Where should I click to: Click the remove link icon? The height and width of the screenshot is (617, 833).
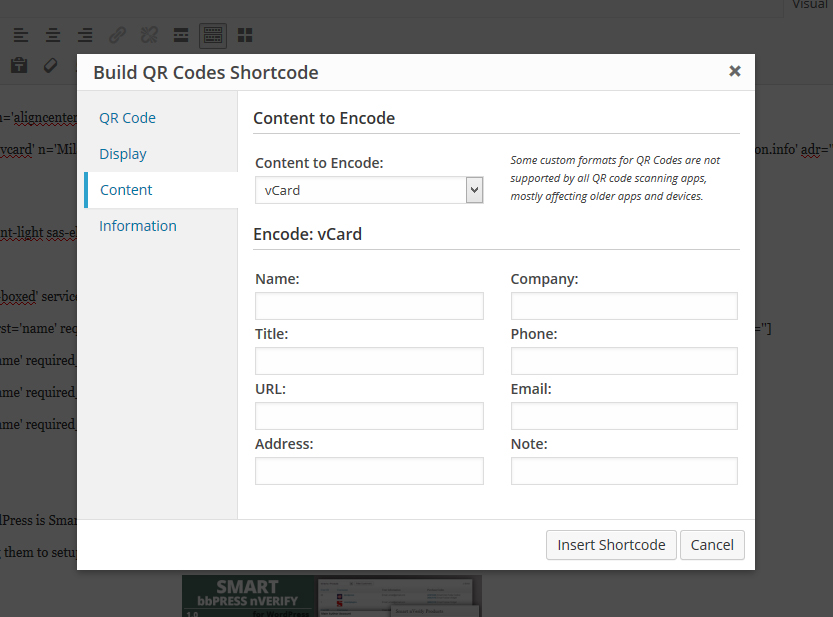coord(149,36)
